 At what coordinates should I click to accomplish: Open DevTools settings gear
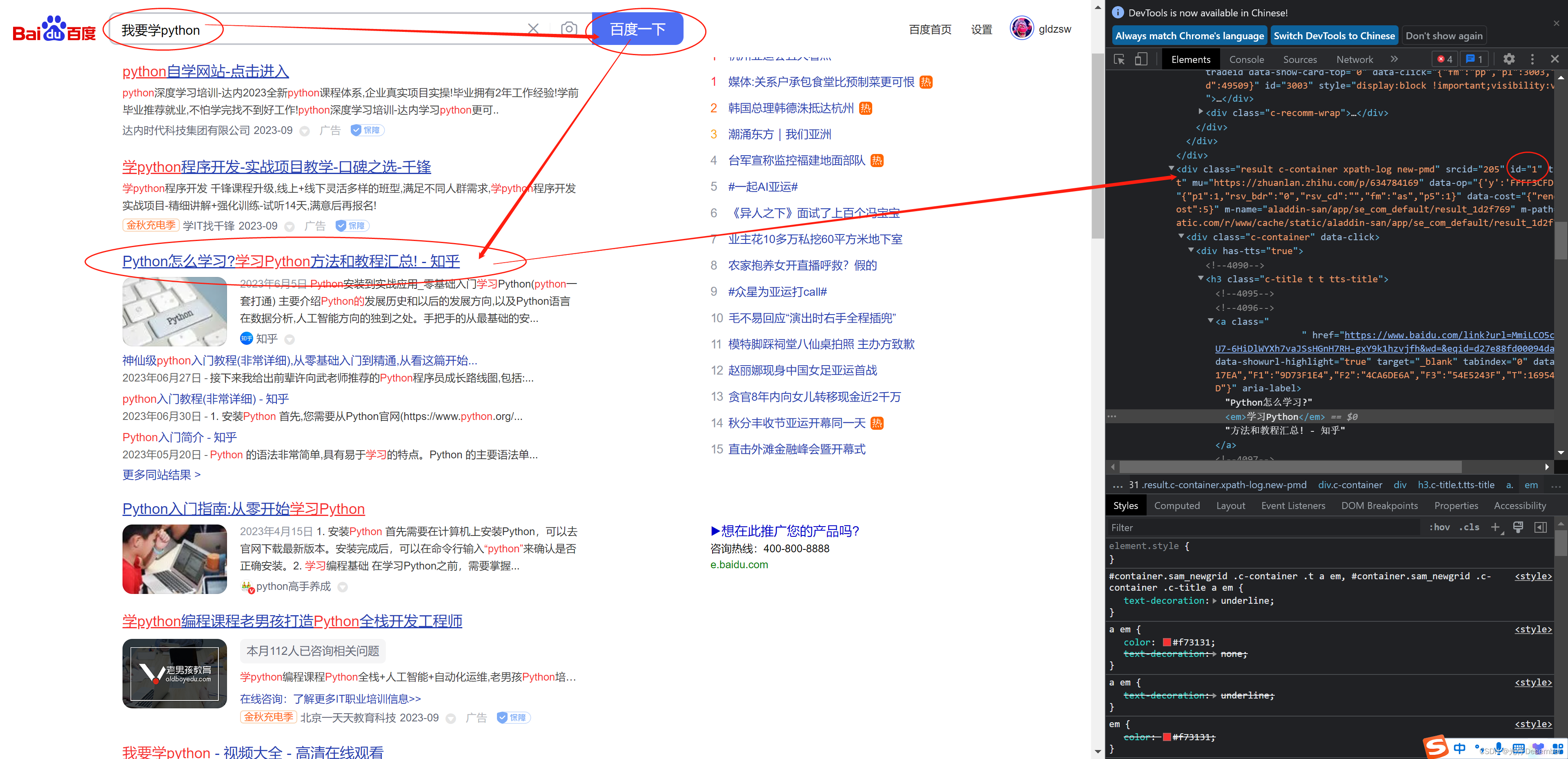[x=1508, y=59]
